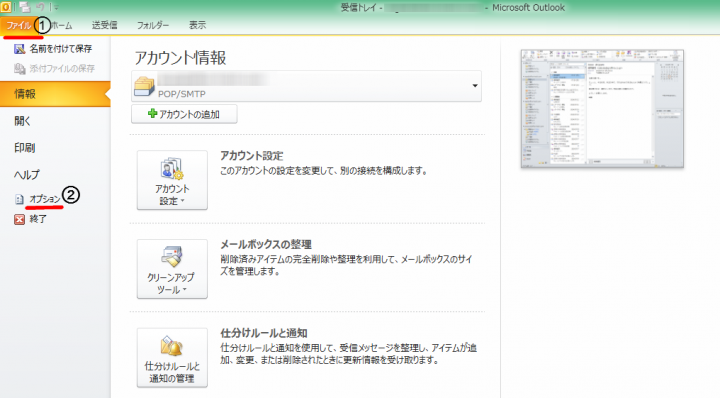Open the アカウント設定 dropdown button
This screenshot has width=720, height=398.
tap(172, 180)
